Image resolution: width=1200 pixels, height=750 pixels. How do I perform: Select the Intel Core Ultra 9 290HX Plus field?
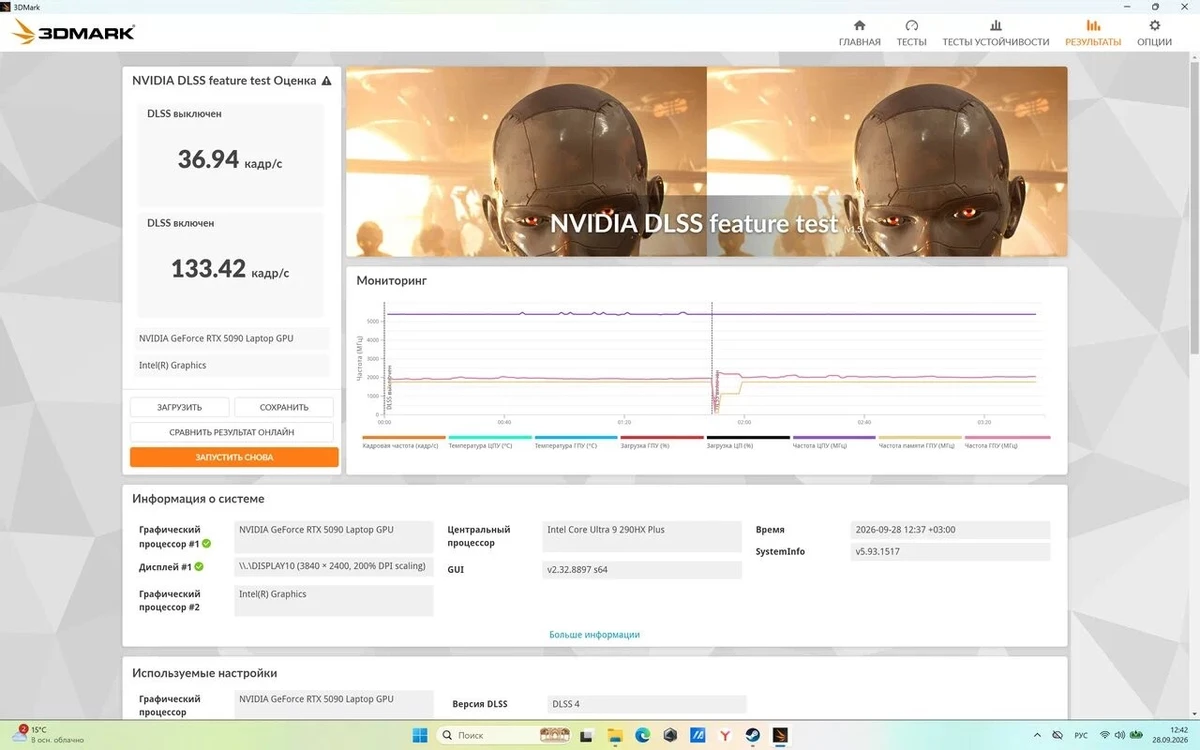tap(643, 536)
